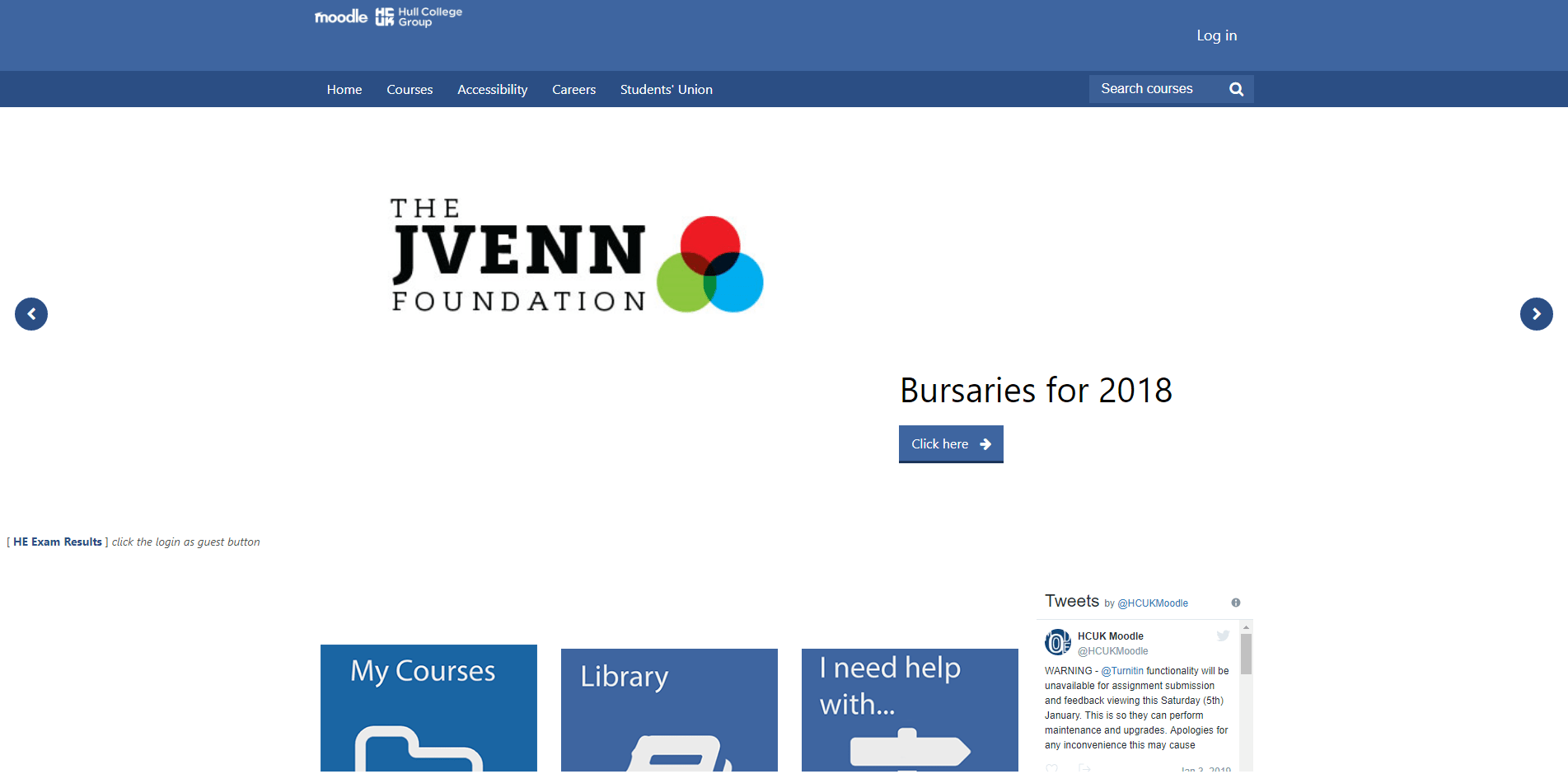Click the HCUK Moodle avatar image
This screenshot has height=774, width=1568.
(x=1058, y=642)
